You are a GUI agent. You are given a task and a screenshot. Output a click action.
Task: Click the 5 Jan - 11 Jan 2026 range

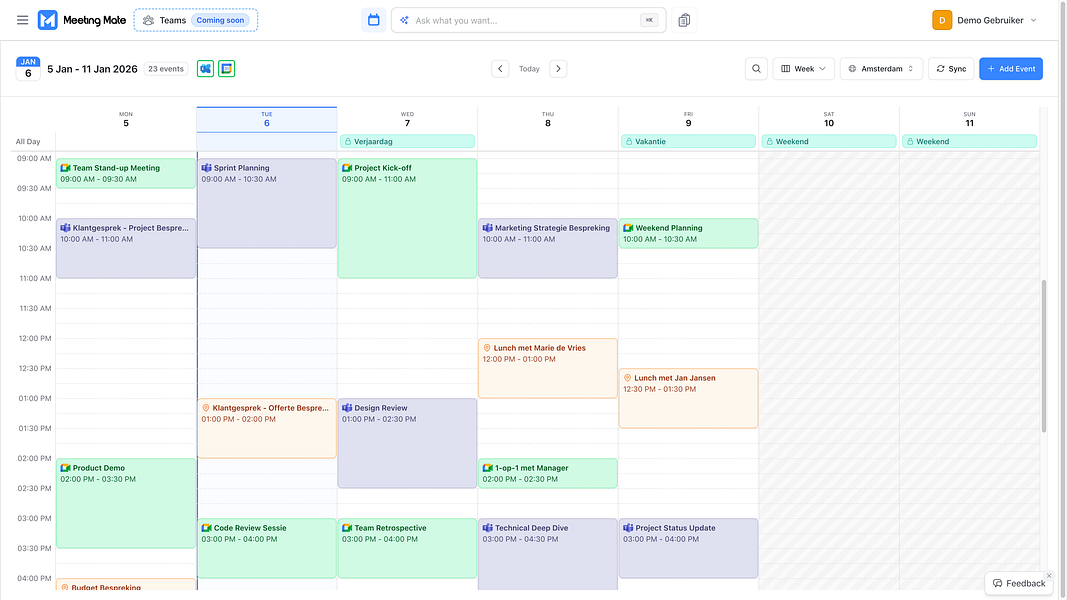pos(93,69)
